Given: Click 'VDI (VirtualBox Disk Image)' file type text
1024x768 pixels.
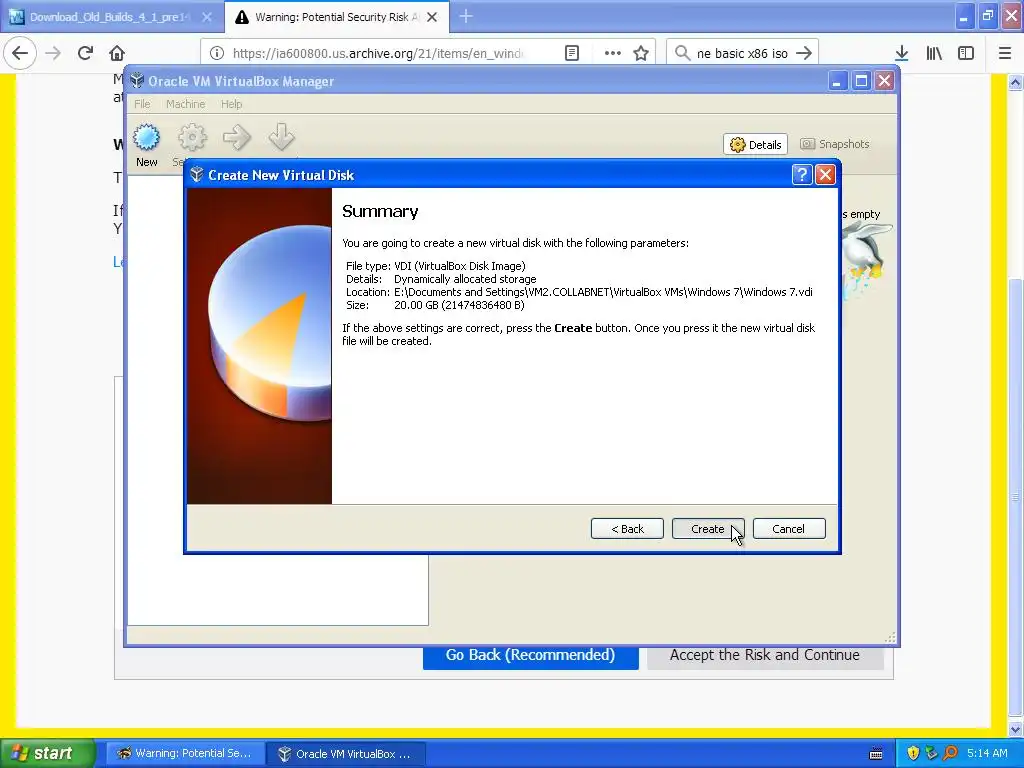Looking at the screenshot, I should 460,266.
